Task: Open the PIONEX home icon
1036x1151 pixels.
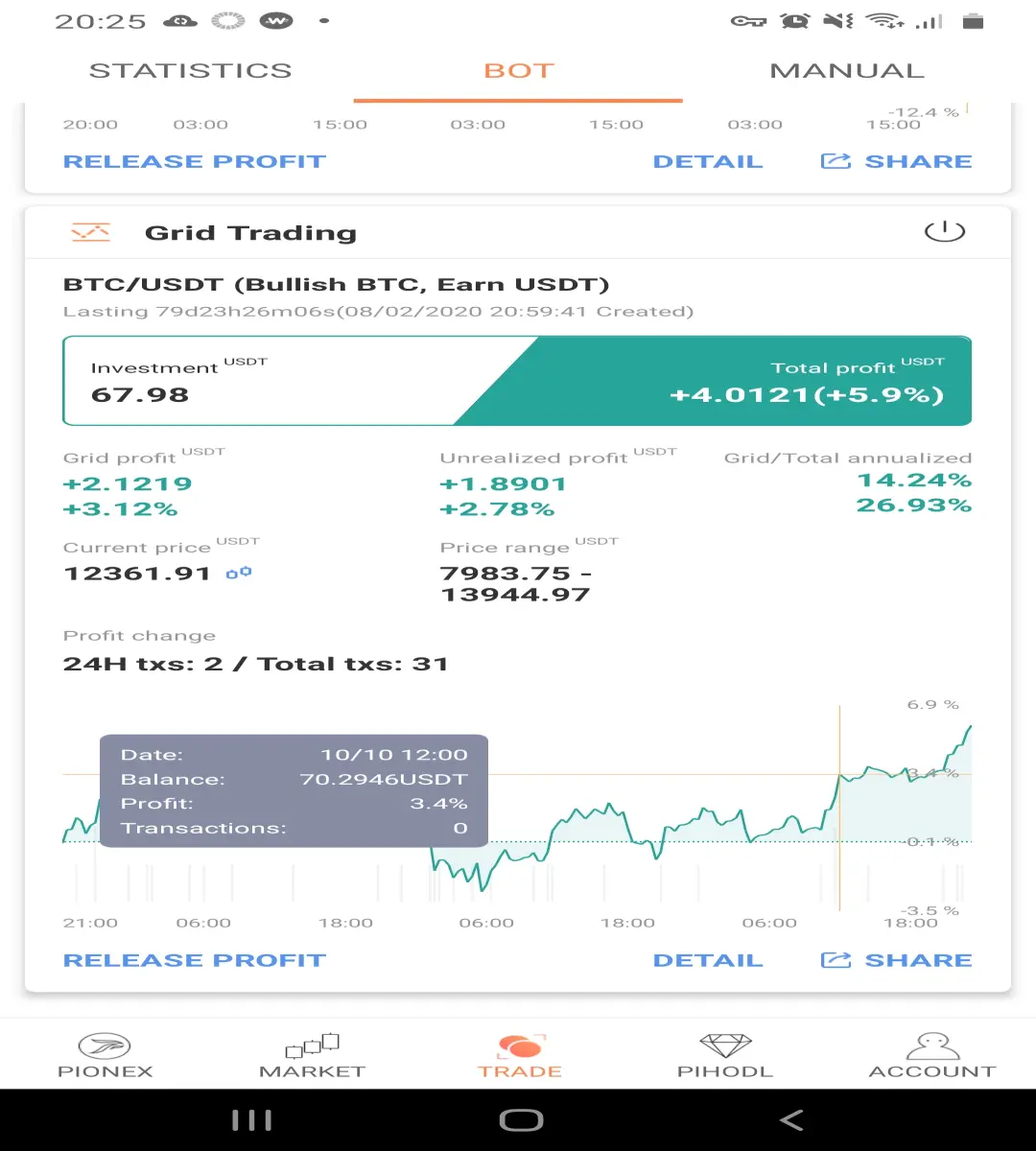Action: (x=105, y=1045)
